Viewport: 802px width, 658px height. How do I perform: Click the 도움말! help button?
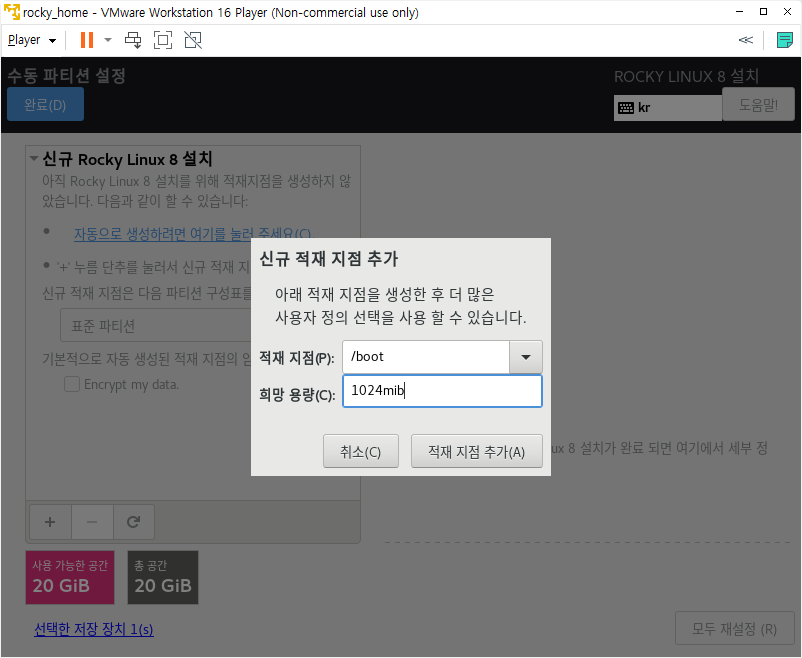[758, 104]
